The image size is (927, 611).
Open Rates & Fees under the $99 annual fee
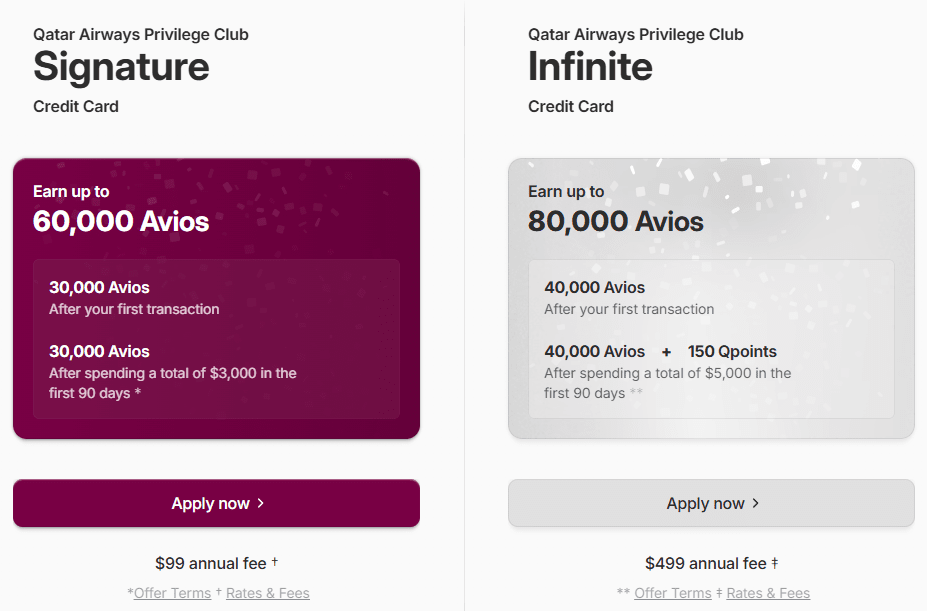coord(268,593)
